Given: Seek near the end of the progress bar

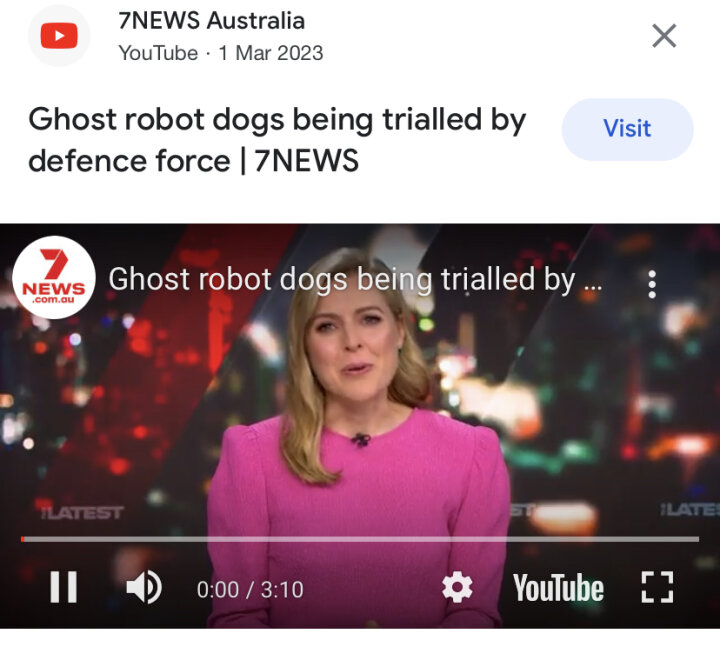Looking at the screenshot, I should tap(684, 539).
